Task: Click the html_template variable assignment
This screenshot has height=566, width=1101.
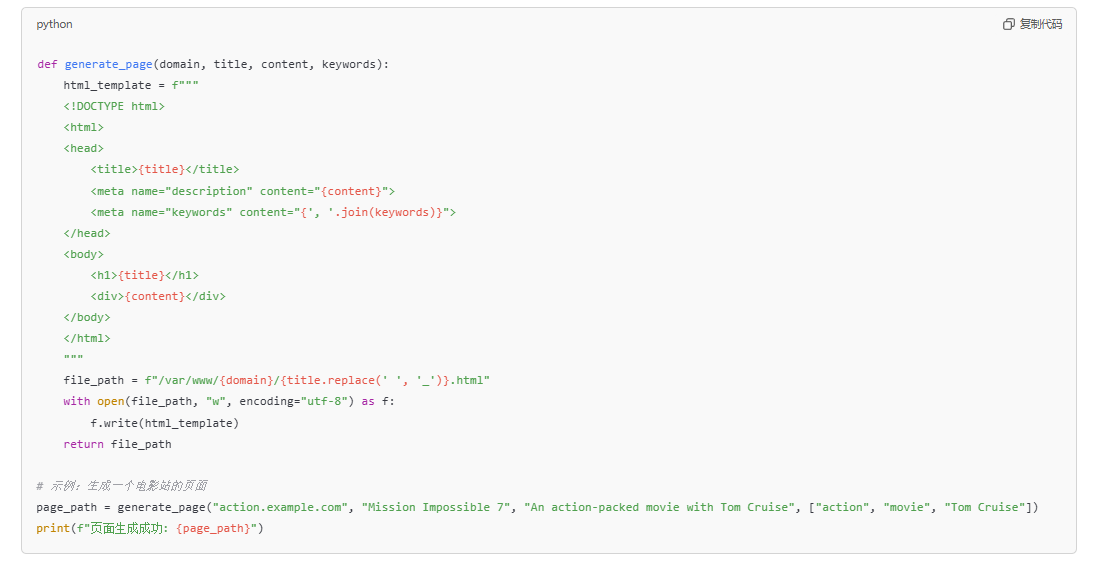Action: pos(131,86)
